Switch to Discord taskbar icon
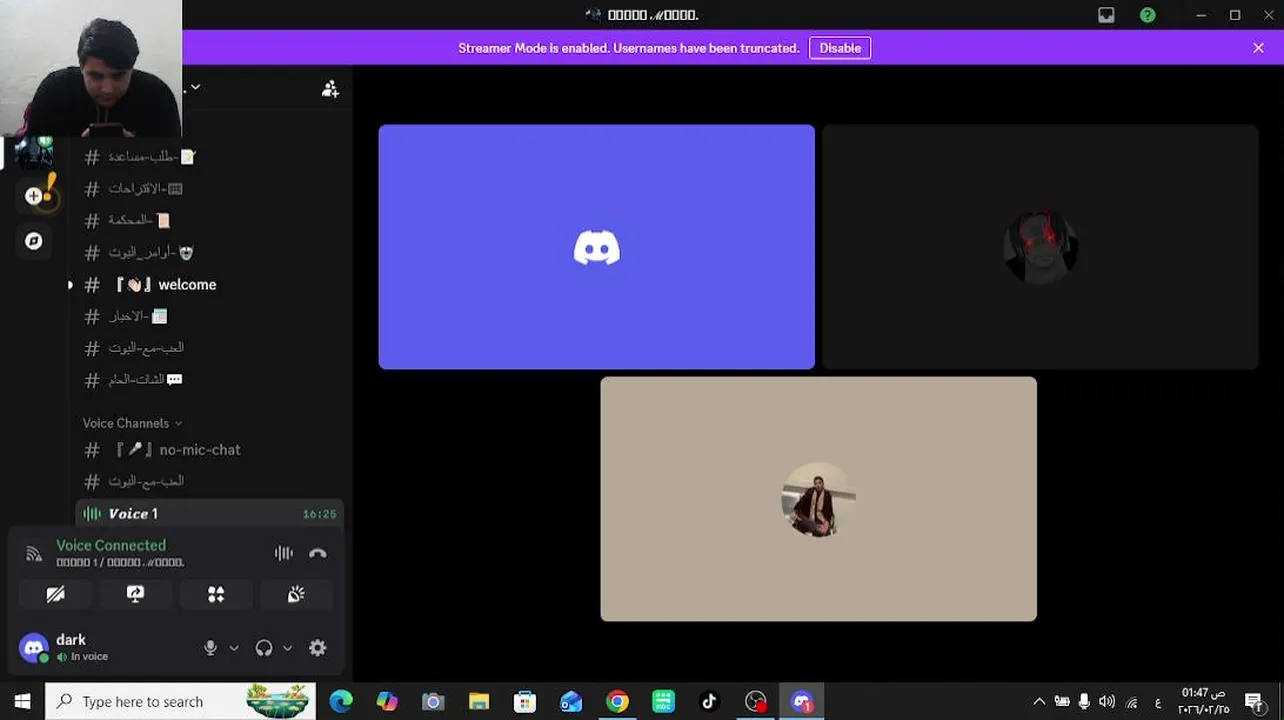The height and width of the screenshot is (720, 1284). 802,702
